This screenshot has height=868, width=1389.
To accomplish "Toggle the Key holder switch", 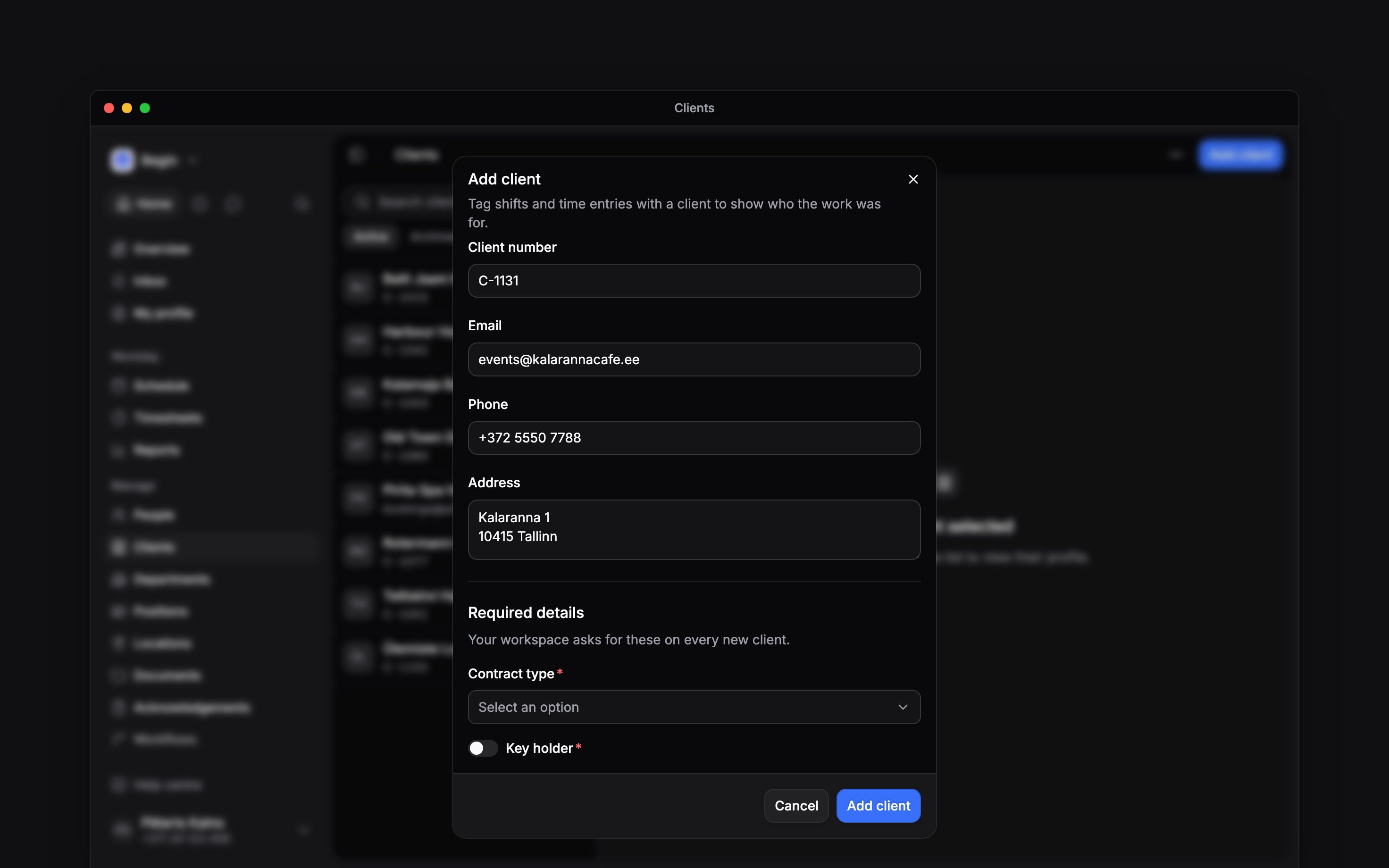I will click(483, 748).
